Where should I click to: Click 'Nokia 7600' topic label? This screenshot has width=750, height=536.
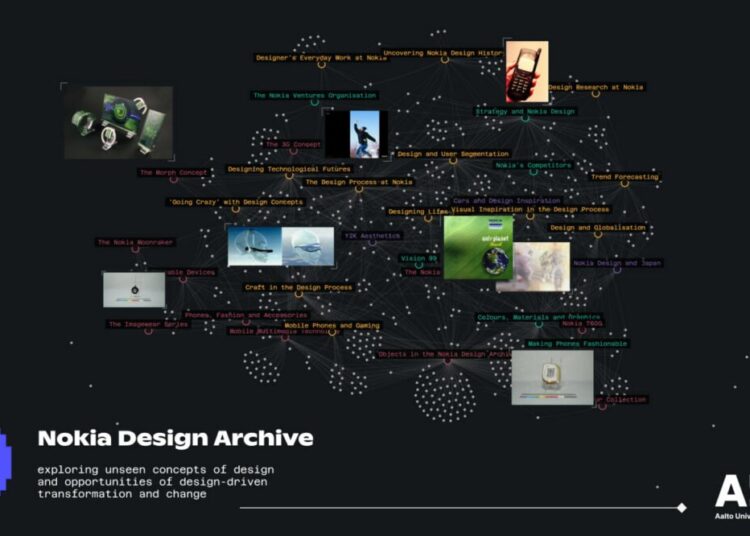[x=582, y=324]
